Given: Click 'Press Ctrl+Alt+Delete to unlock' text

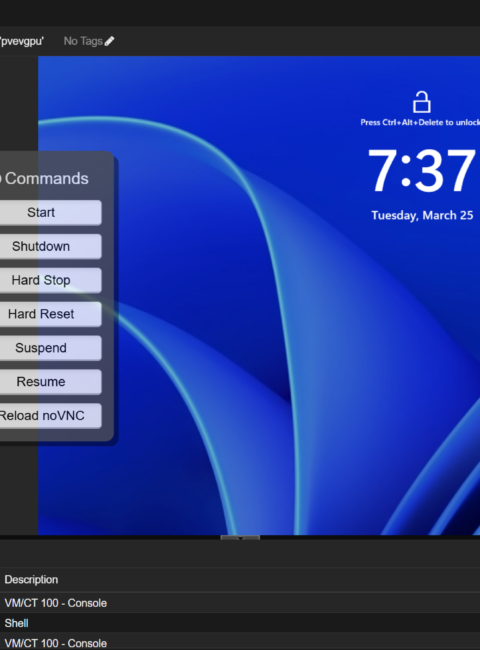Looking at the screenshot, I should point(420,122).
